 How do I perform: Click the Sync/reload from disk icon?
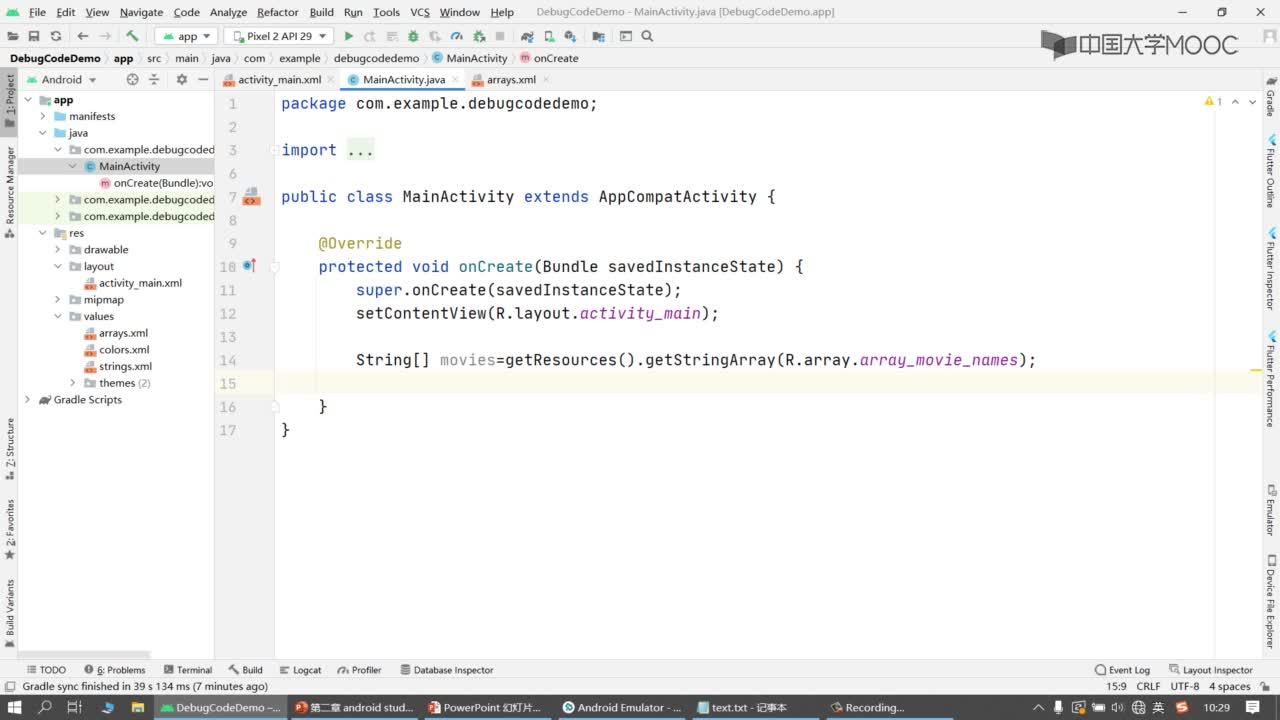pos(55,36)
